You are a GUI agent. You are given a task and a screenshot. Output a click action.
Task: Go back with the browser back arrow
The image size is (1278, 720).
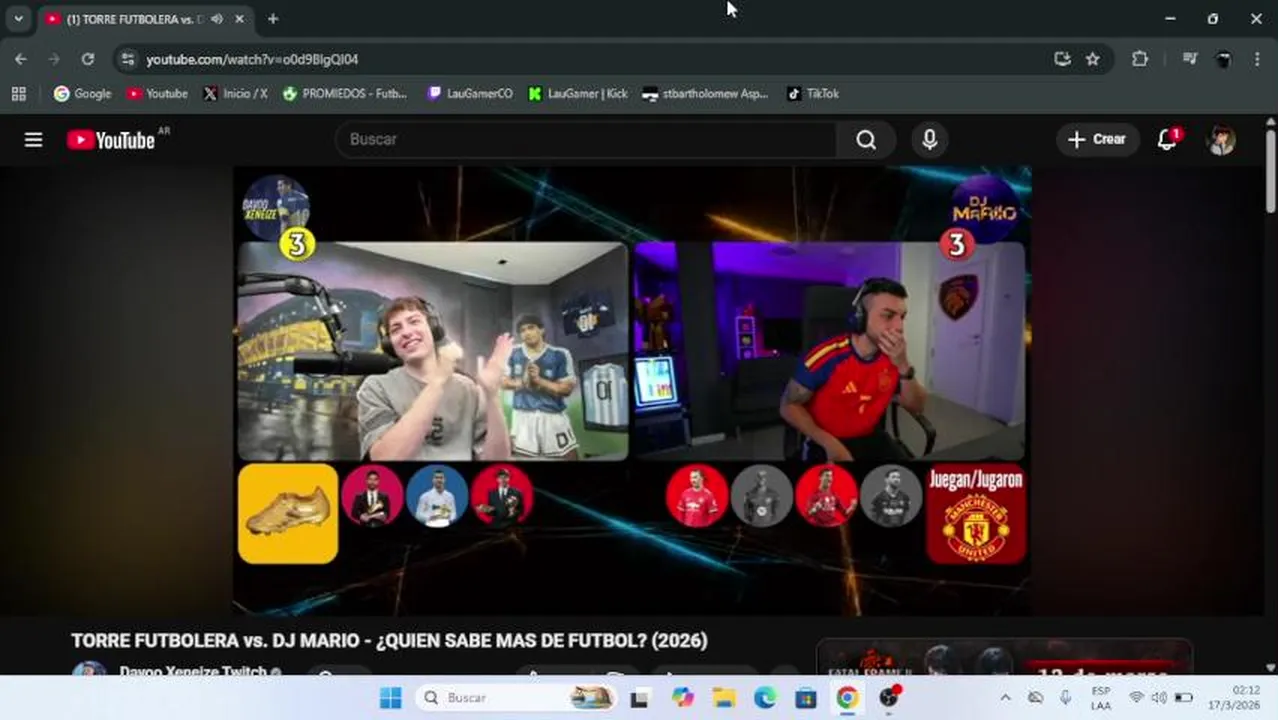click(21, 59)
